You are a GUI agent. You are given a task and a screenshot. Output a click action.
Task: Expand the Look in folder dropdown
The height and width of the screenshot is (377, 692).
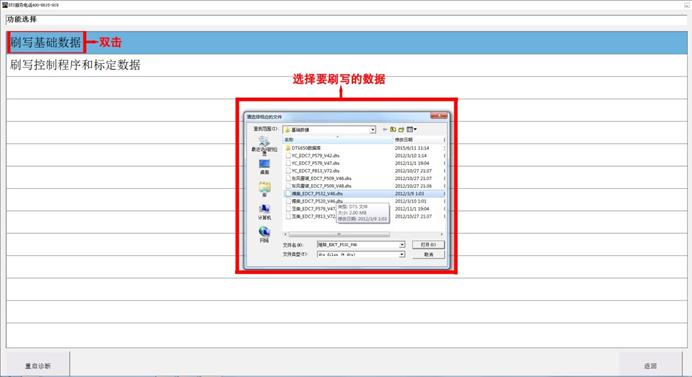(373, 130)
